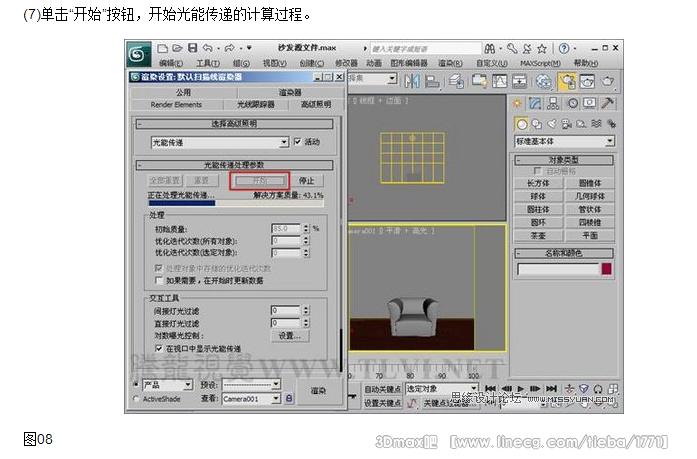Click the 3ds Max application logo button
Screen dimensions: 697x459
click(x=138, y=54)
